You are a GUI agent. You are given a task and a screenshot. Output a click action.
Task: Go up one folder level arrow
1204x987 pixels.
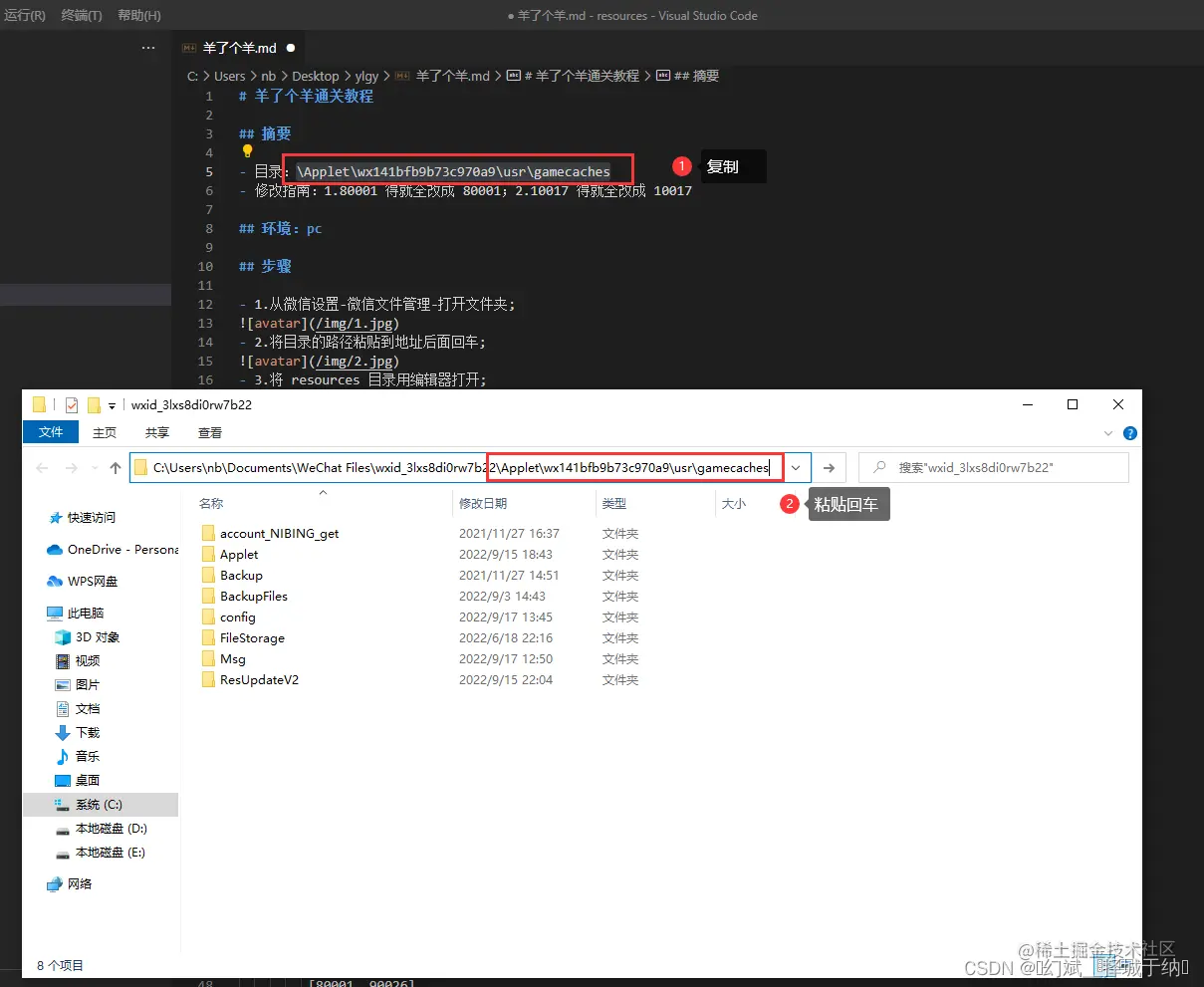tap(116, 467)
